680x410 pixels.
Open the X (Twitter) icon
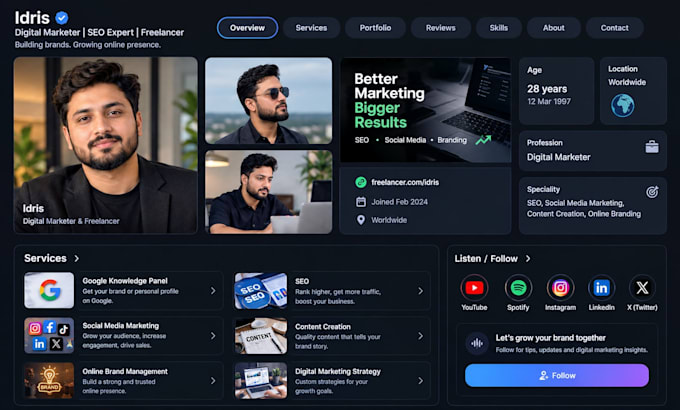pos(642,288)
